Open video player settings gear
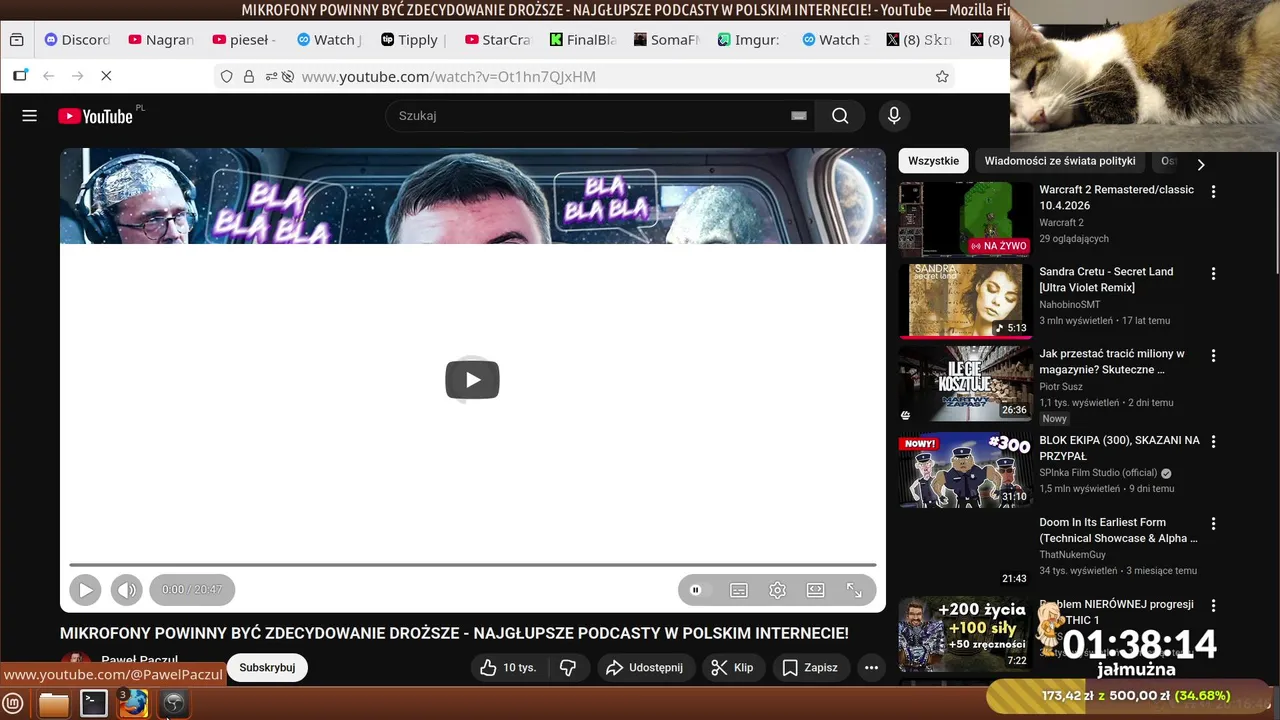 tap(777, 590)
